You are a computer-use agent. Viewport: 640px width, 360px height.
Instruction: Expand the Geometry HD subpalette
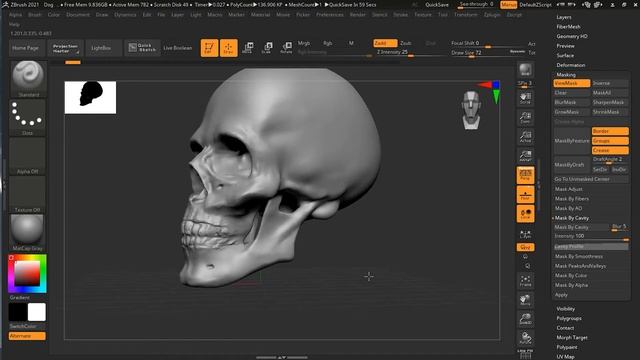coord(572,36)
